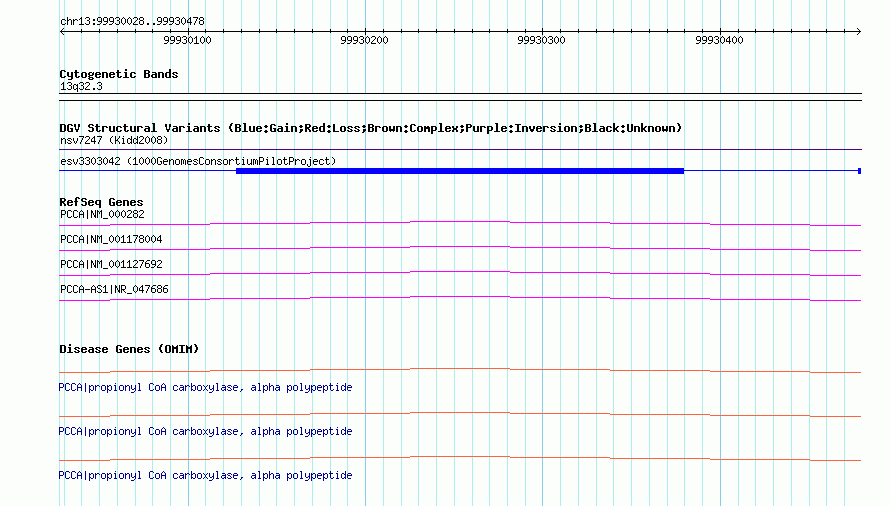Image resolution: width=890 pixels, height=506 pixels.
Task: Click the PCCA|NM_001127692 transcript label
Action: (111, 265)
